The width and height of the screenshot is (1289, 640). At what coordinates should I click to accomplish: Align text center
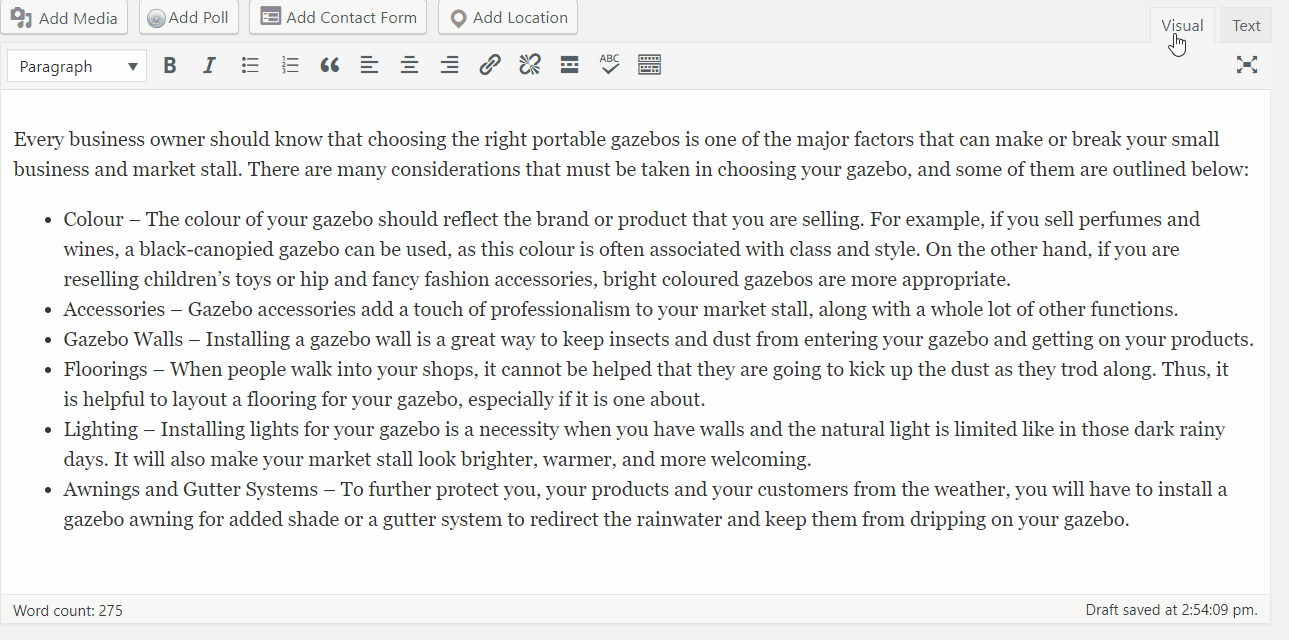point(410,66)
